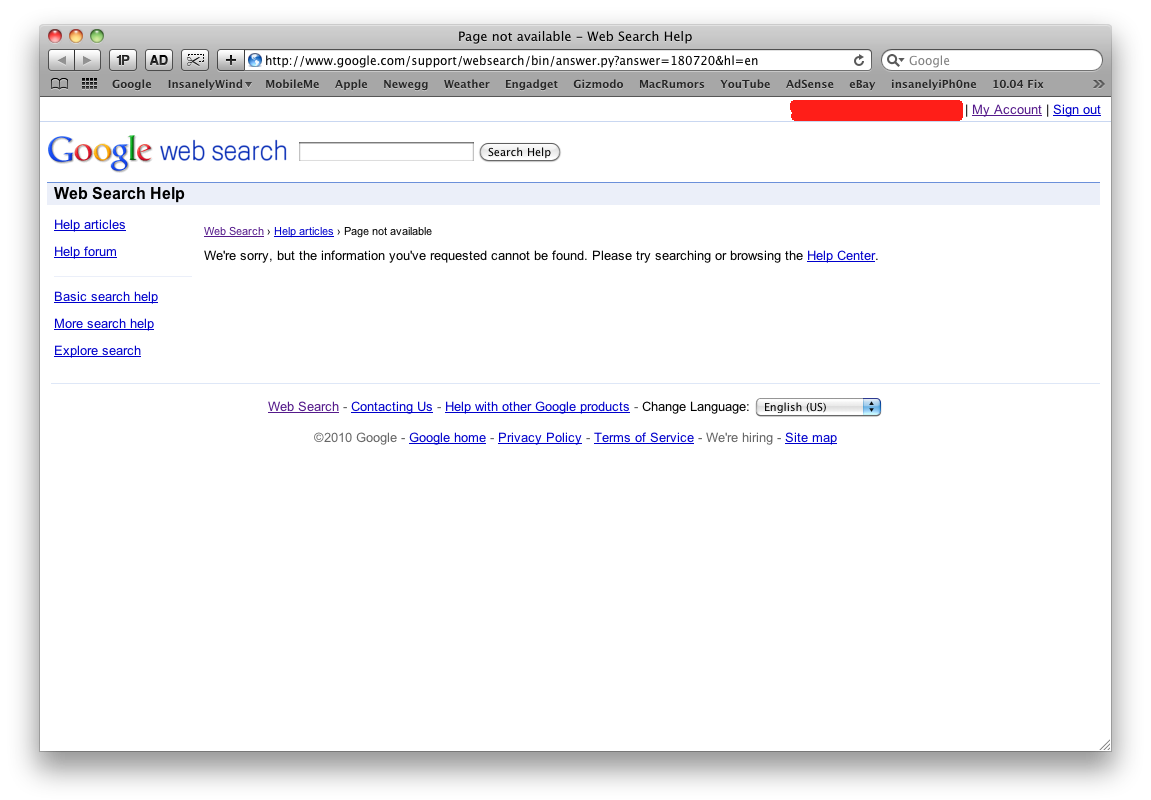Image resolution: width=1151 pixels, height=800 pixels.
Task: Click the My Account link
Action: coord(1006,109)
